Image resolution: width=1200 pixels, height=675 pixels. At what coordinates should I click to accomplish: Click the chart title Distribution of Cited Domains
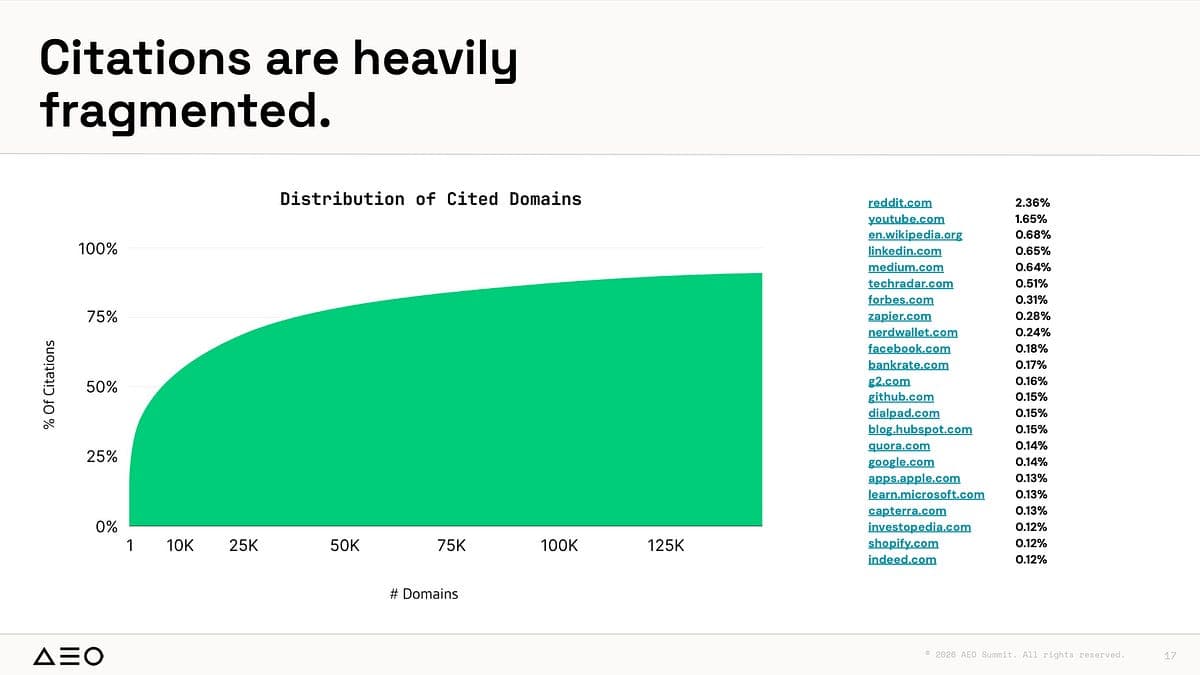click(x=430, y=199)
